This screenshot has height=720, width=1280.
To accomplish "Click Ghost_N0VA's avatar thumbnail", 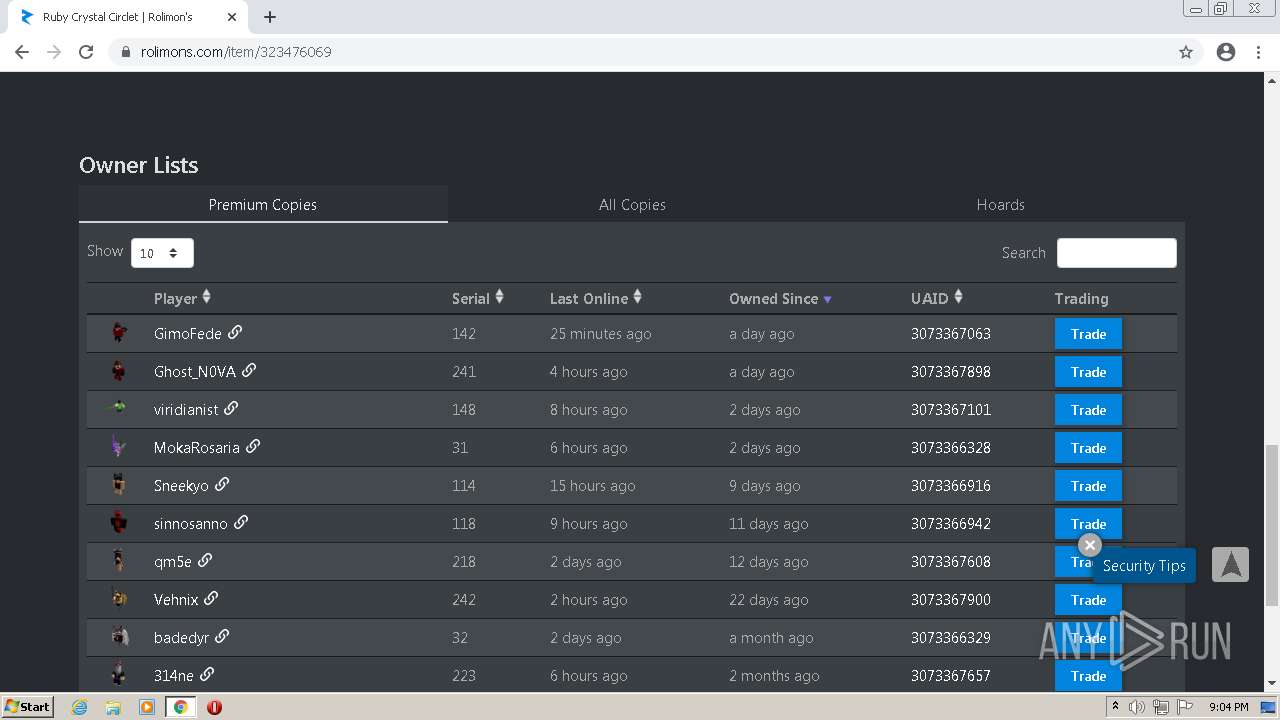I will 119,371.
